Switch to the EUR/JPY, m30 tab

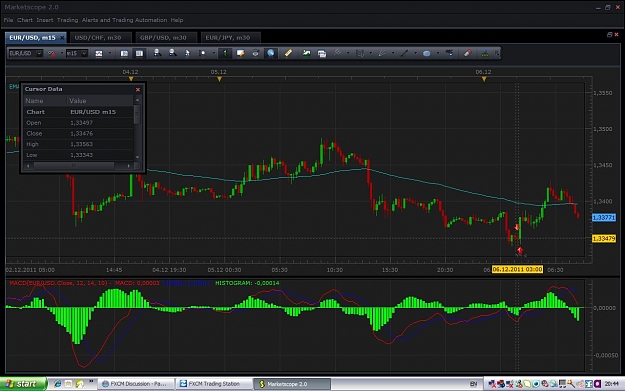(x=231, y=37)
